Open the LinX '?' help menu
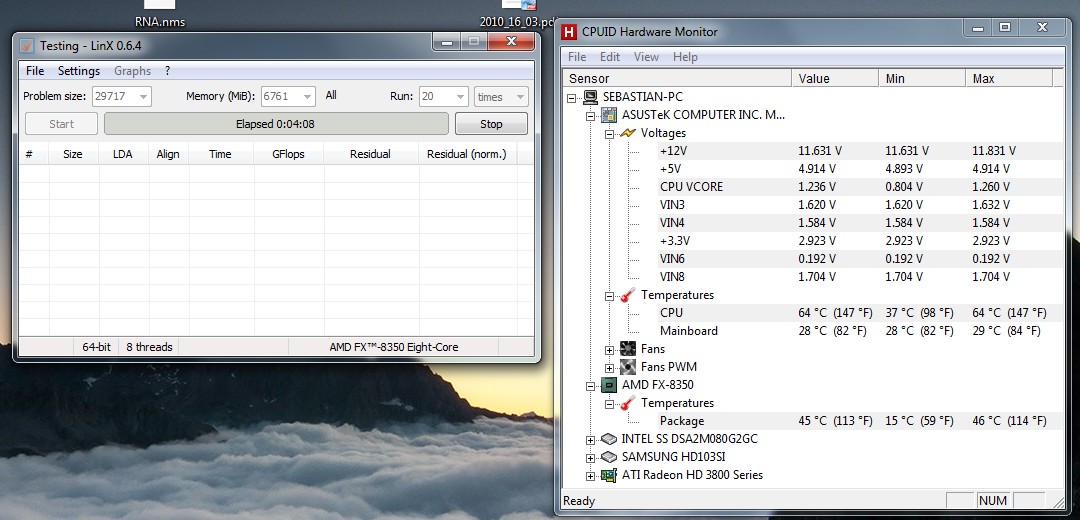The image size is (1080, 520). [167, 71]
